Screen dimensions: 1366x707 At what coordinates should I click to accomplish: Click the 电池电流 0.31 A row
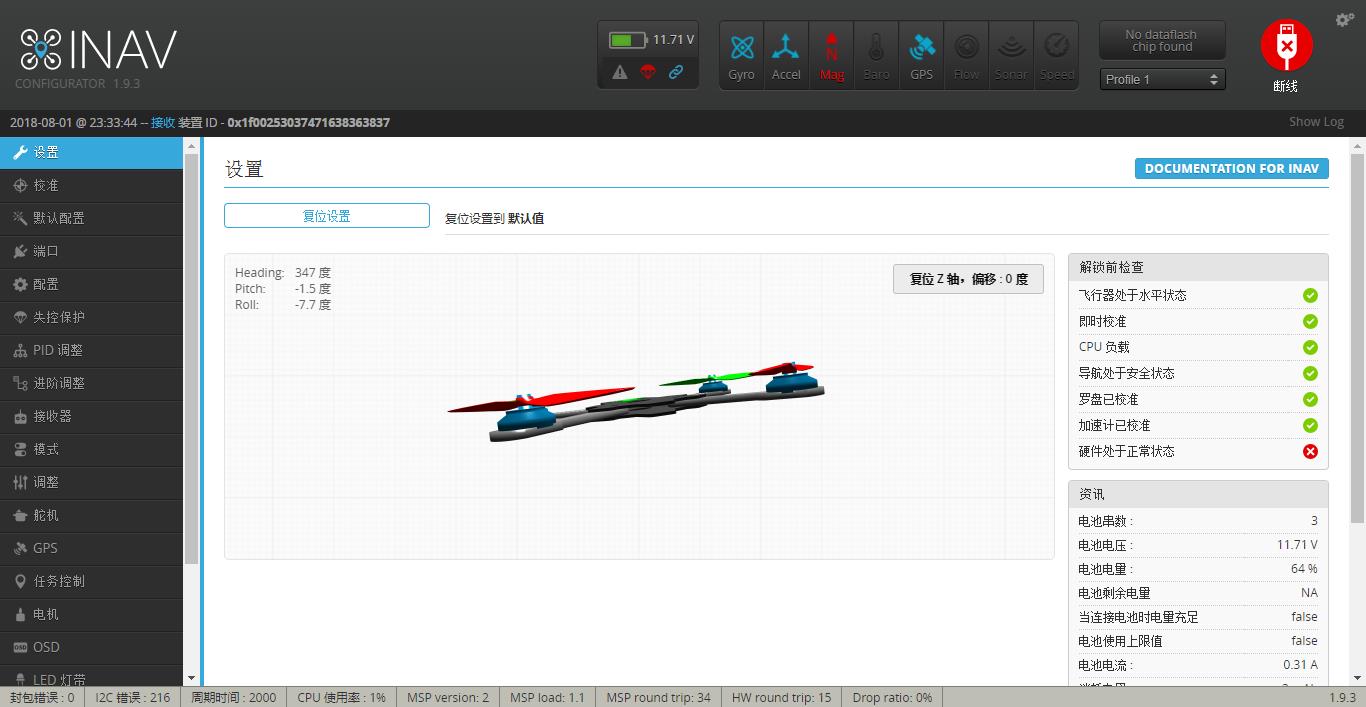tap(1198, 665)
